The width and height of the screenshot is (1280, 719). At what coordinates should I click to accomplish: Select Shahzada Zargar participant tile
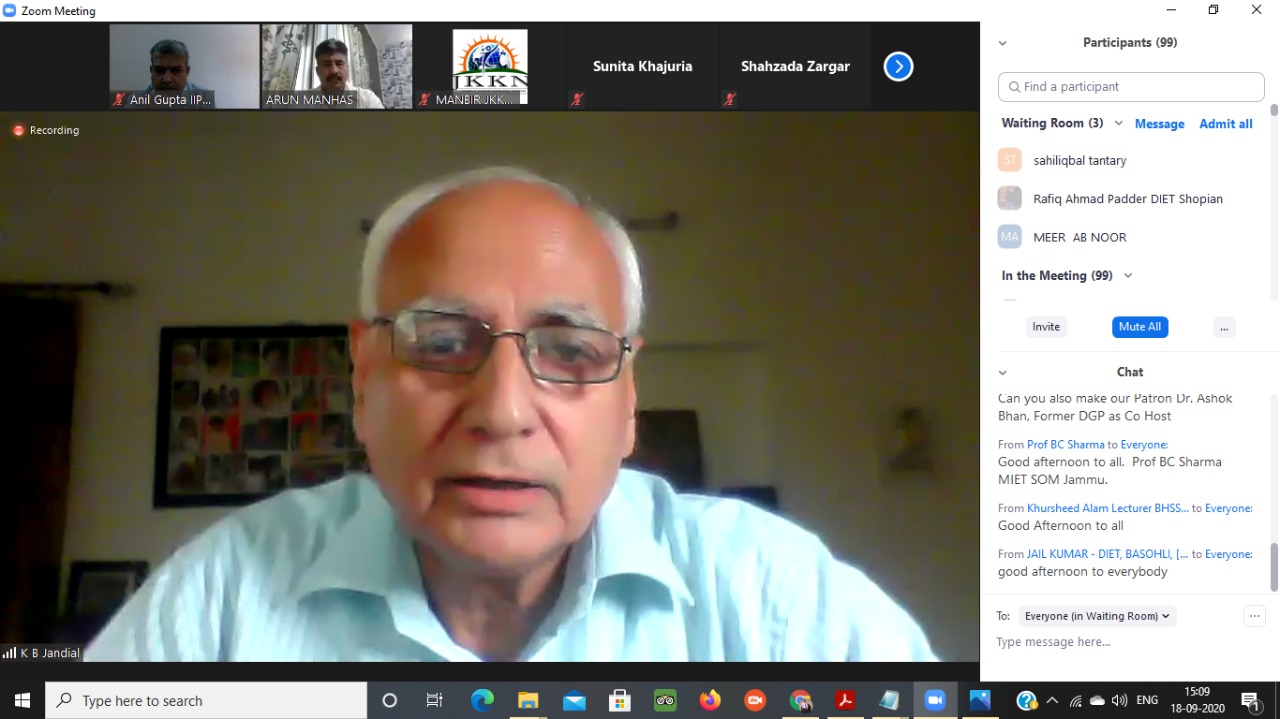click(795, 66)
